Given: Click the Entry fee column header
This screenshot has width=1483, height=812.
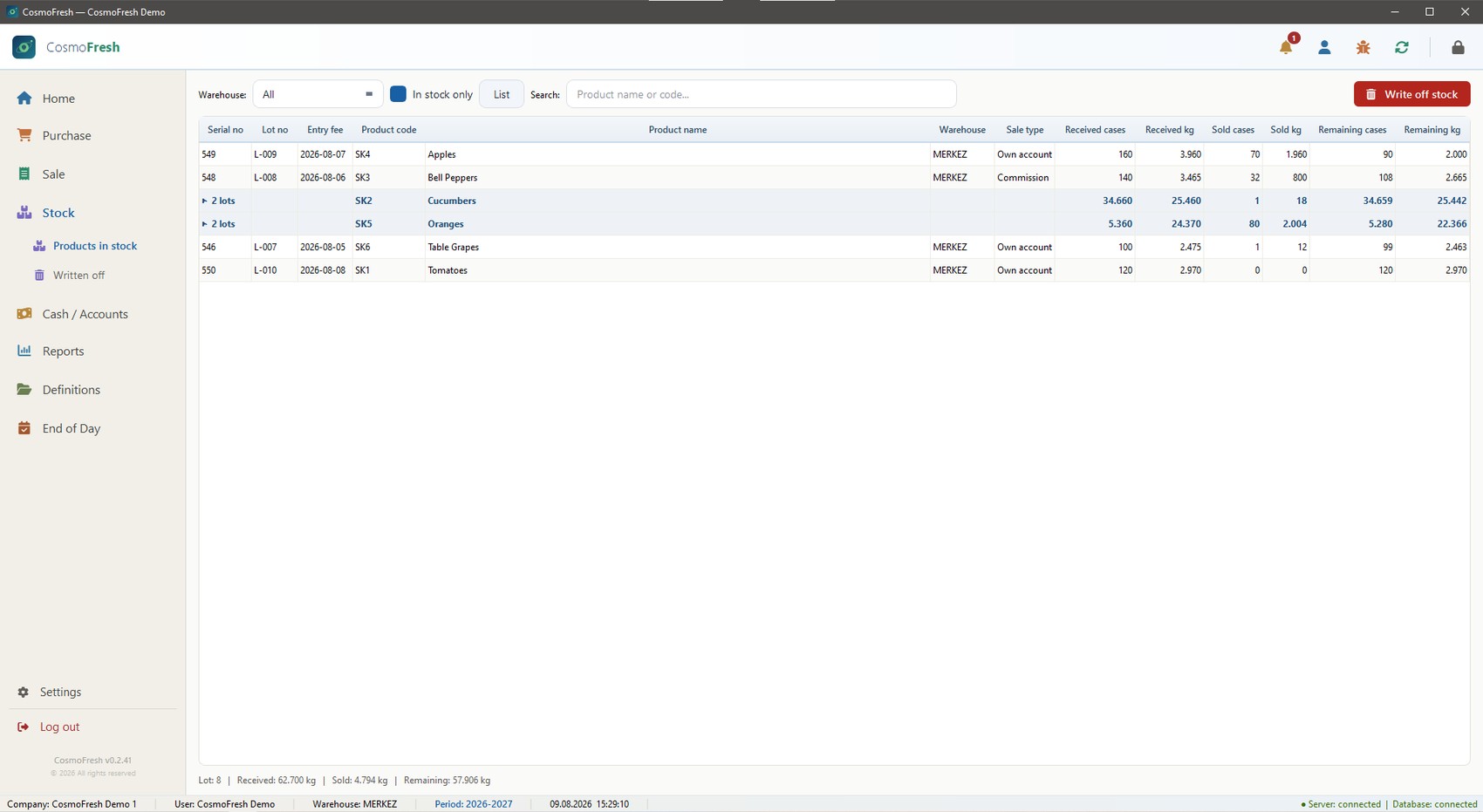Looking at the screenshot, I should [325, 130].
